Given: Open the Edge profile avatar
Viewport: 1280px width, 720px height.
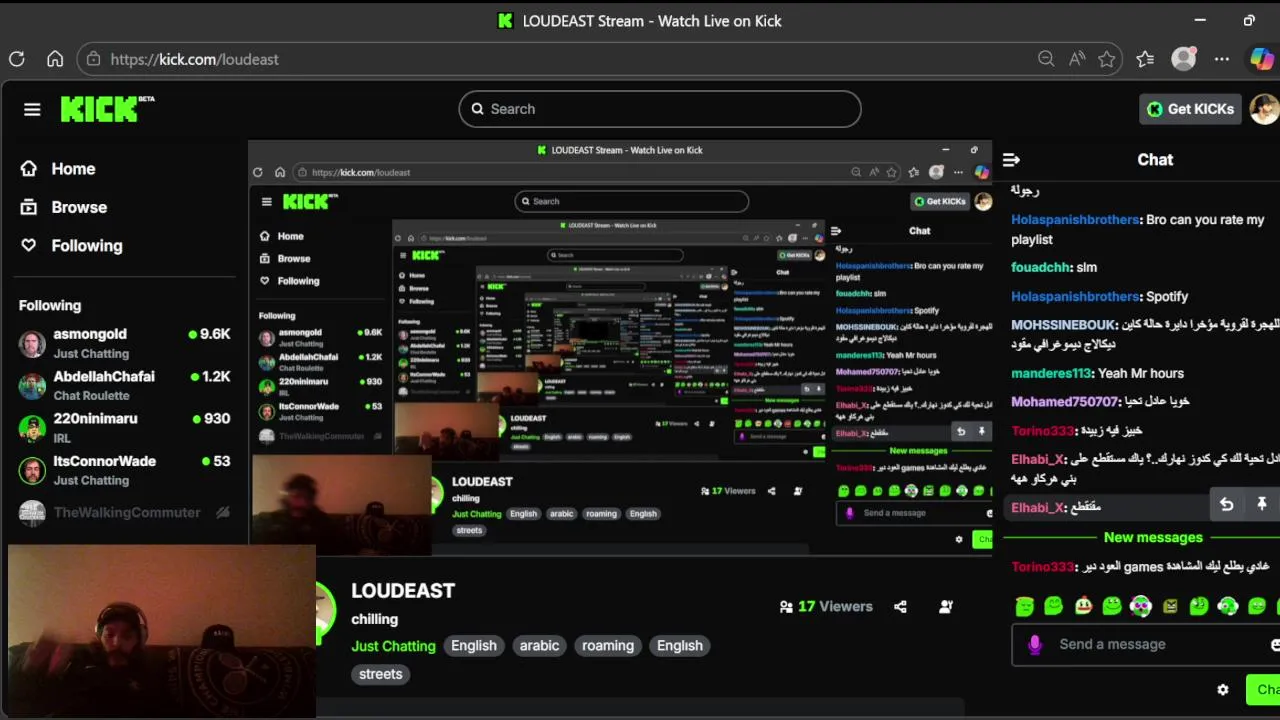Looking at the screenshot, I should (1184, 59).
